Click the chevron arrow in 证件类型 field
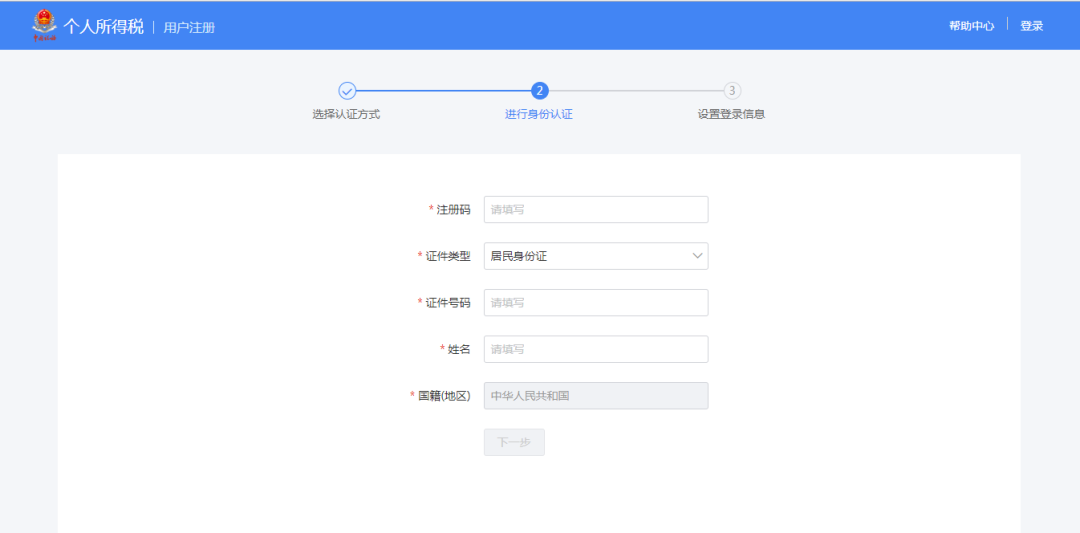This screenshot has width=1080, height=533. tap(697, 256)
